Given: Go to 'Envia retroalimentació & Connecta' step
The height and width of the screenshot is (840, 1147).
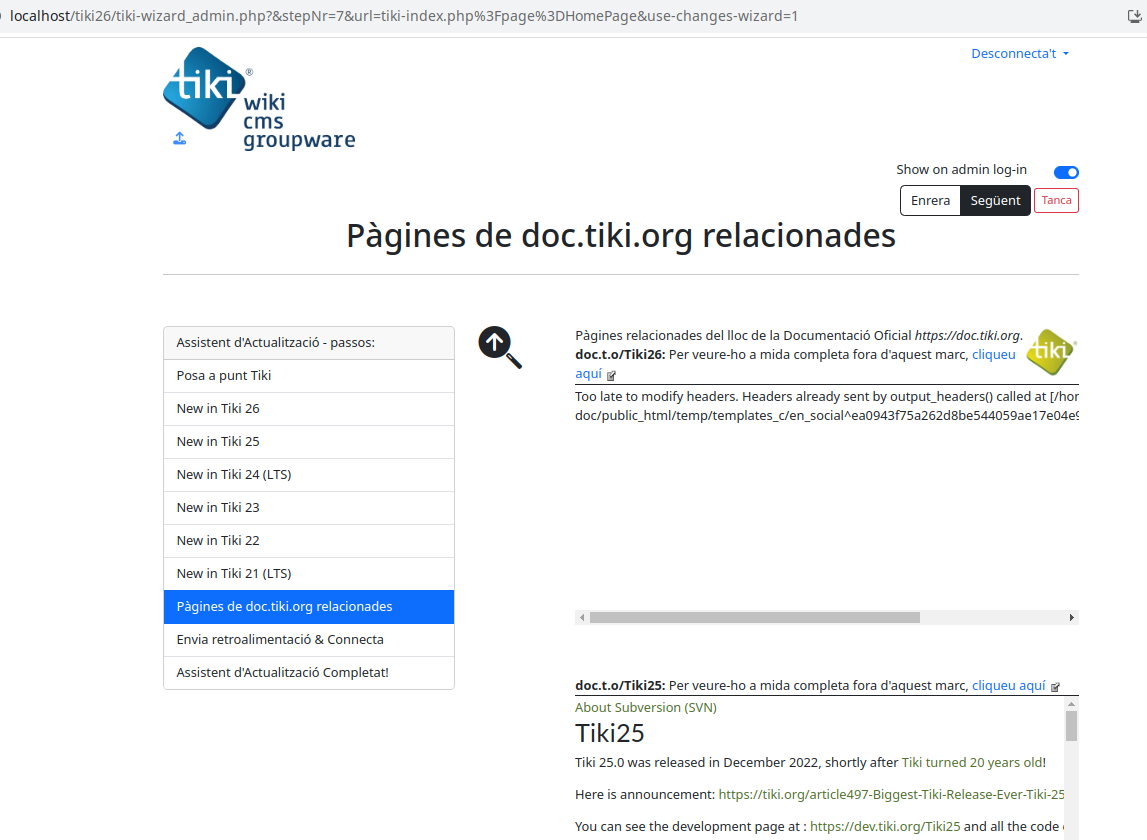Looking at the screenshot, I should point(309,640).
